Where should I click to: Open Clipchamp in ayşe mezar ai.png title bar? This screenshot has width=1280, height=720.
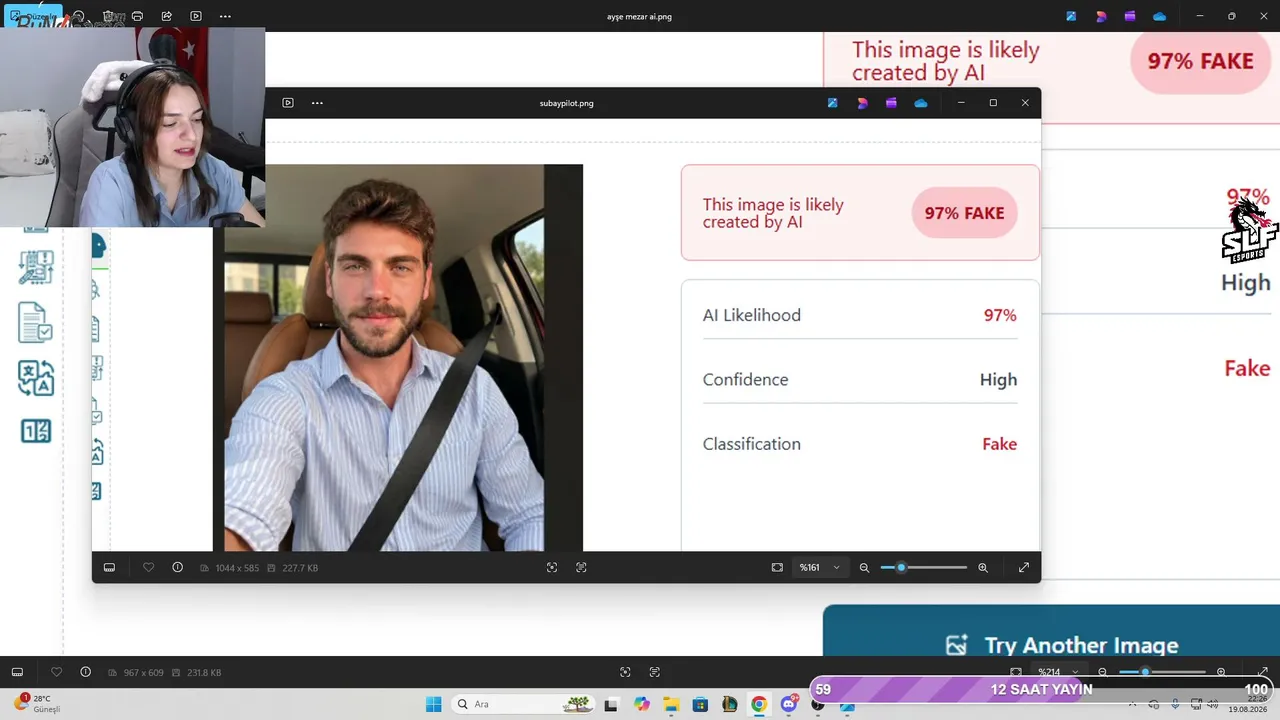point(1130,16)
